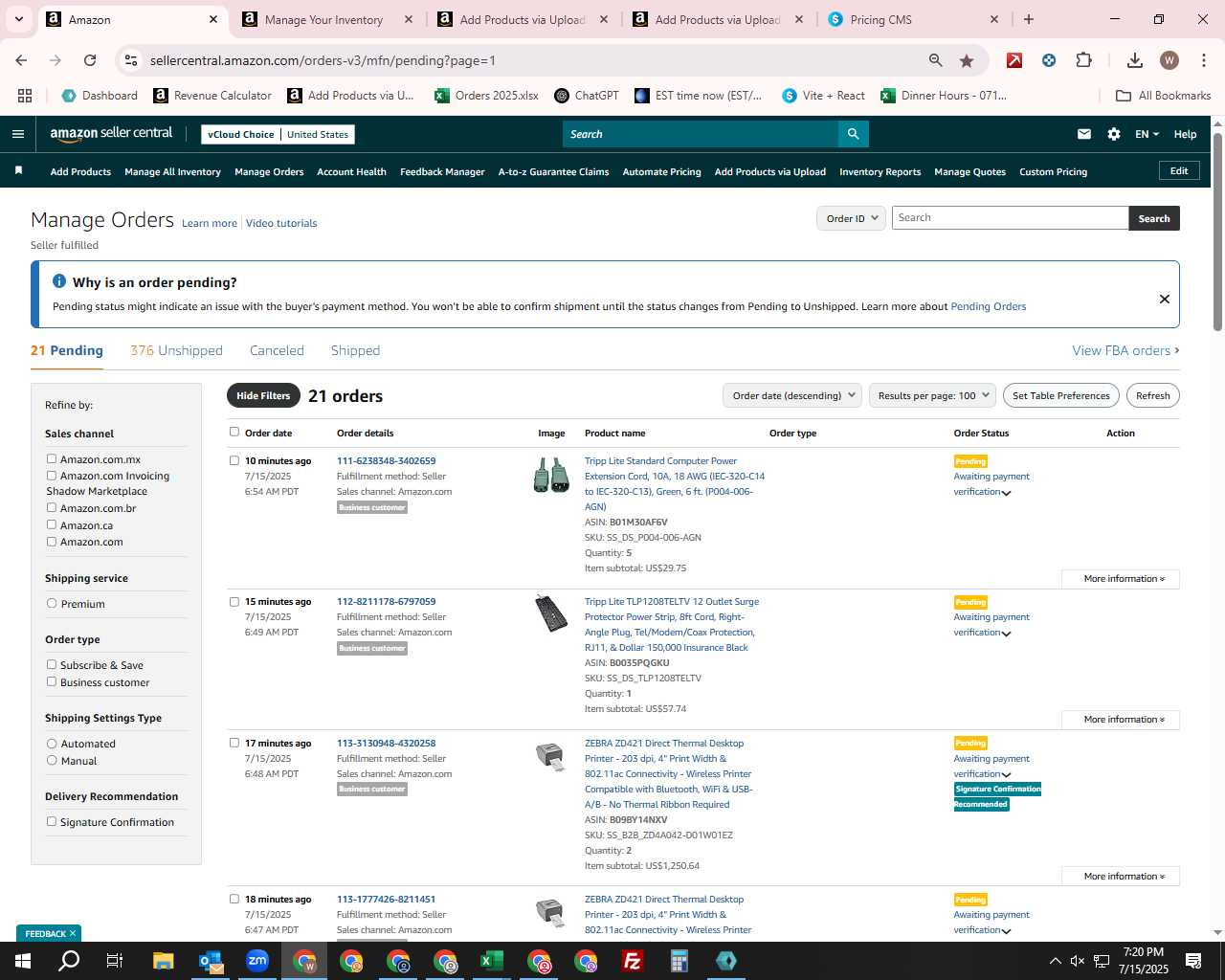1225x980 pixels.
Task: Open the Seller Central hamburger menu
Action: pos(18,134)
